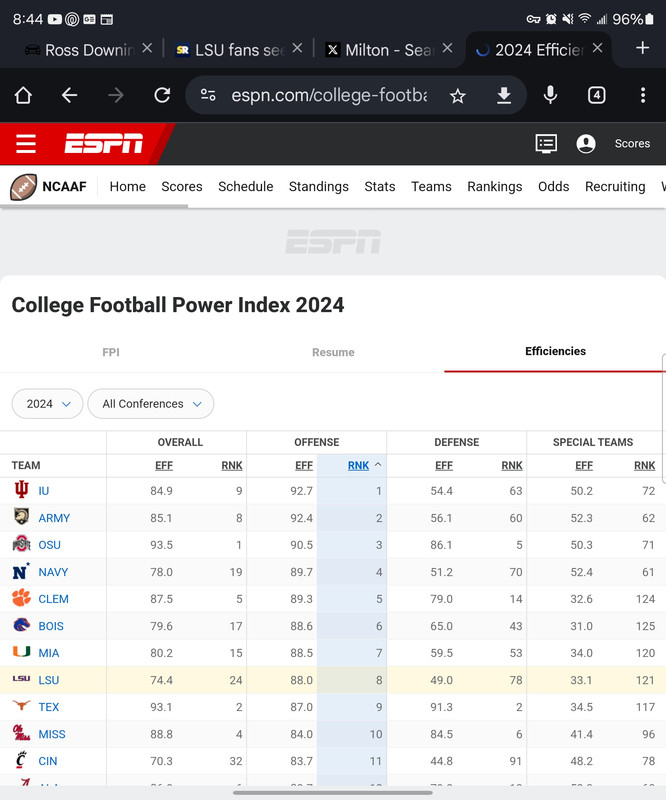Open ESPN hamburger menu
Image resolution: width=666 pixels, height=800 pixels.
coord(26,144)
